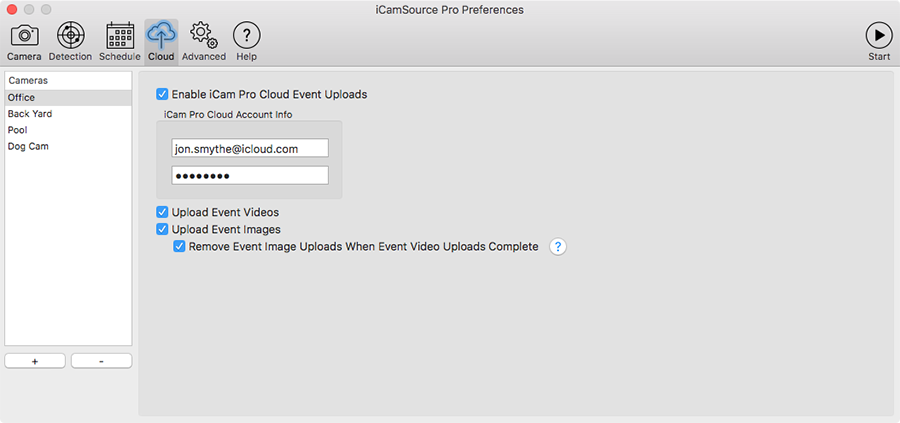The height and width of the screenshot is (423, 900).
Task: Click the Start play button
Action: click(x=879, y=41)
